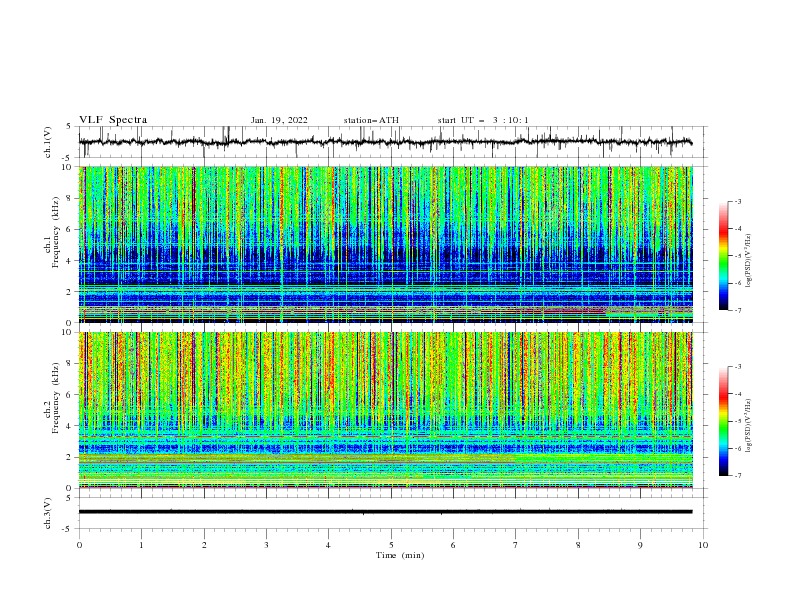Click the time axis tick label '5'
This screenshot has width=792, height=612.
pos(391,545)
